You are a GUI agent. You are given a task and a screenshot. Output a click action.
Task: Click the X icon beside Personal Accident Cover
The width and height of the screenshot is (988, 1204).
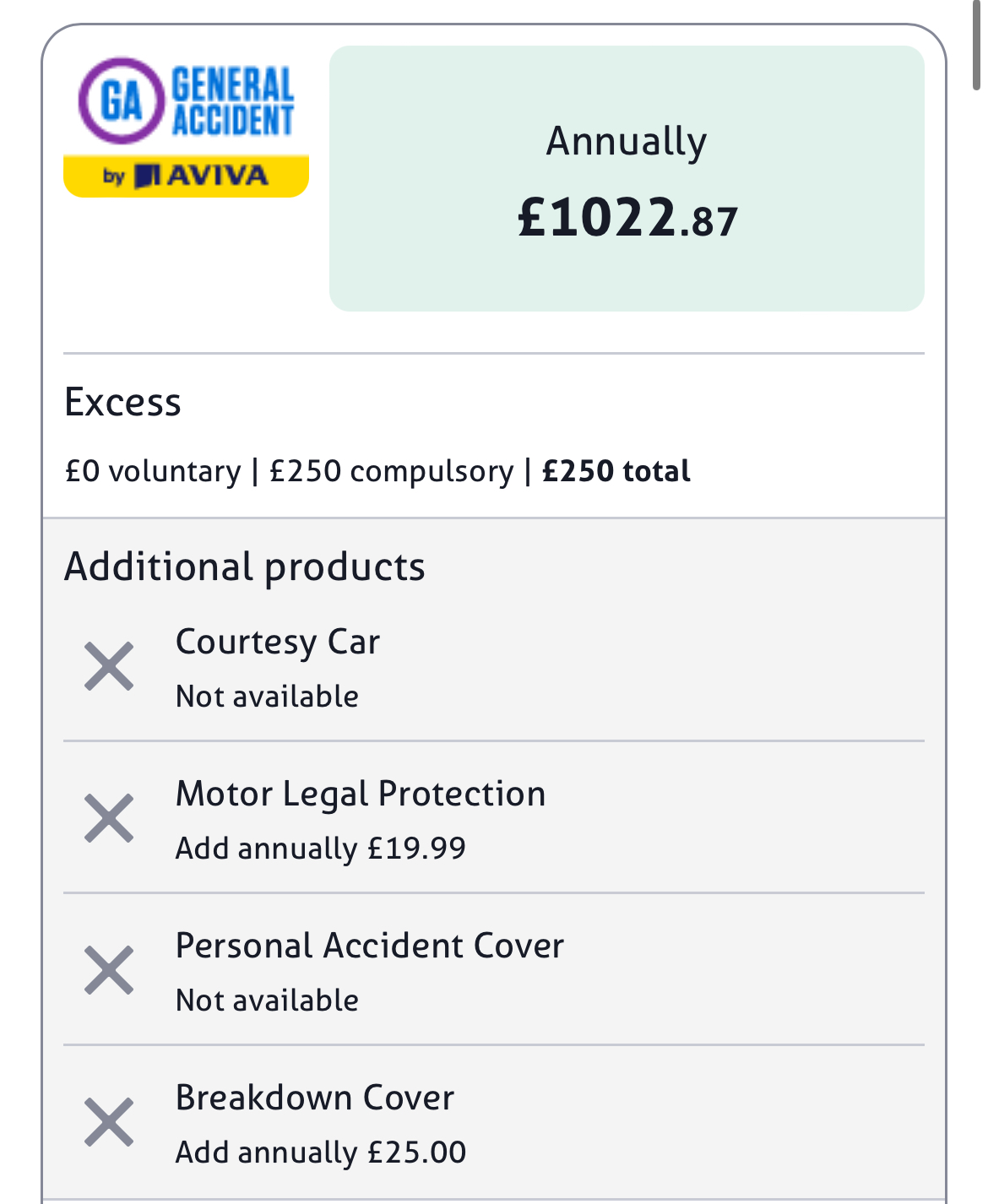109,970
